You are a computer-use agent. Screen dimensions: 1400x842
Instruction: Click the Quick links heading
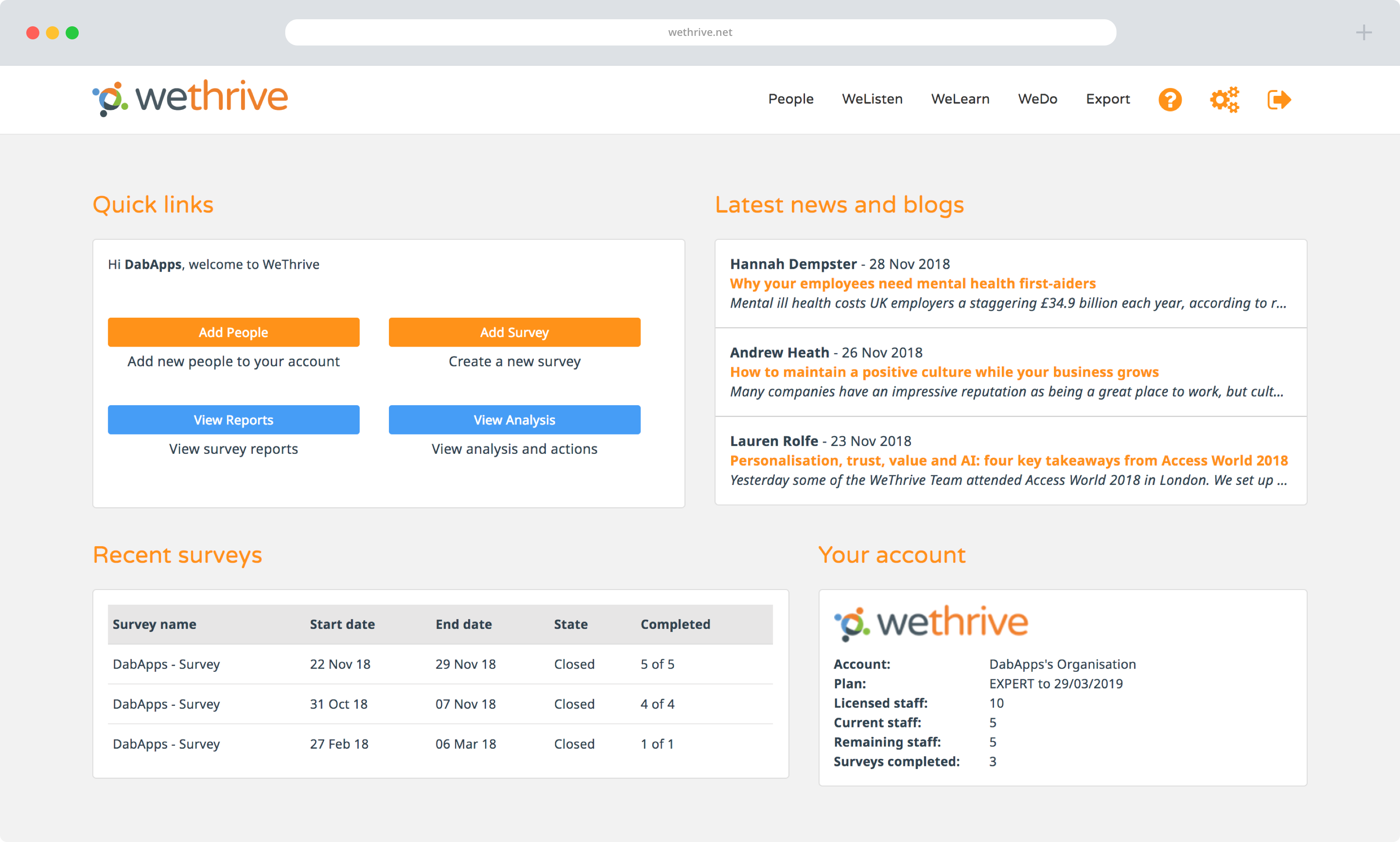tap(153, 204)
